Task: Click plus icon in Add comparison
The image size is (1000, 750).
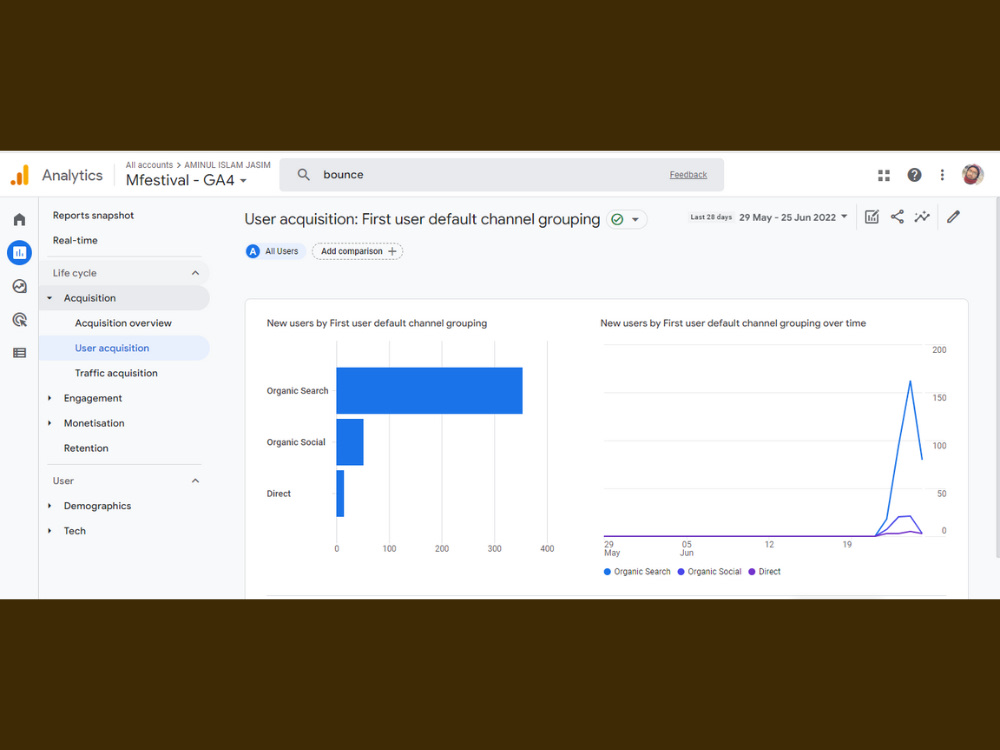Action: 392,251
